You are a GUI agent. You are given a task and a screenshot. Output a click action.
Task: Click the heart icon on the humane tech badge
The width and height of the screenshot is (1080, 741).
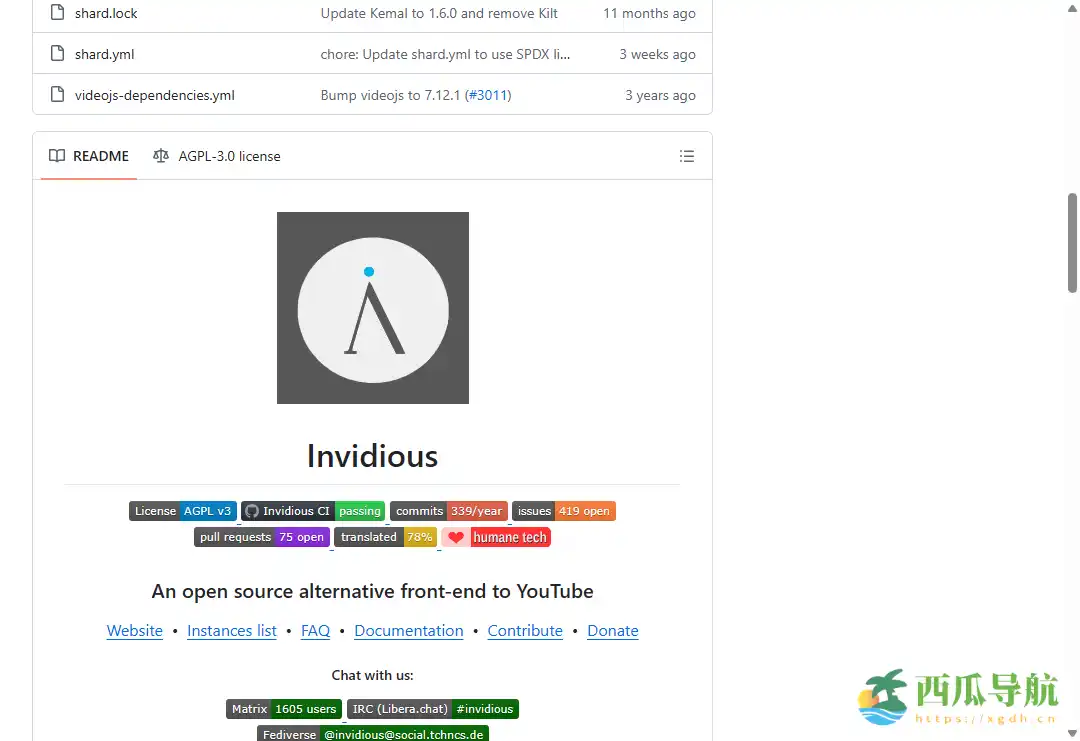click(456, 537)
